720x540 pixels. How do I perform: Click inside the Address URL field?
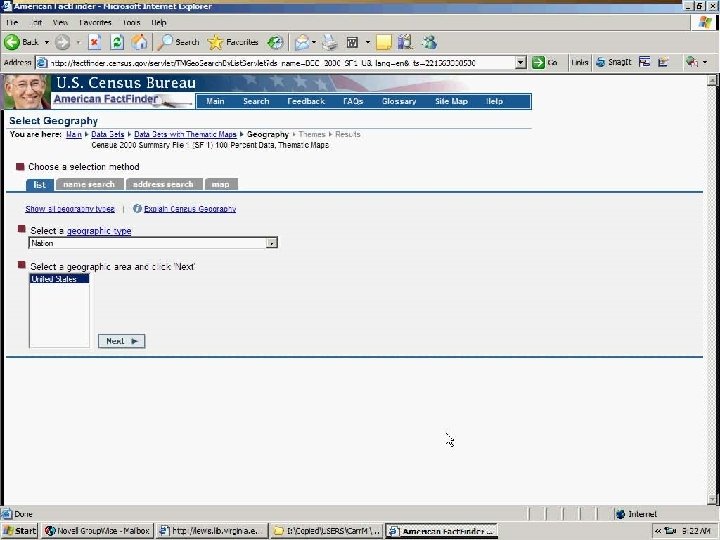pos(281,63)
